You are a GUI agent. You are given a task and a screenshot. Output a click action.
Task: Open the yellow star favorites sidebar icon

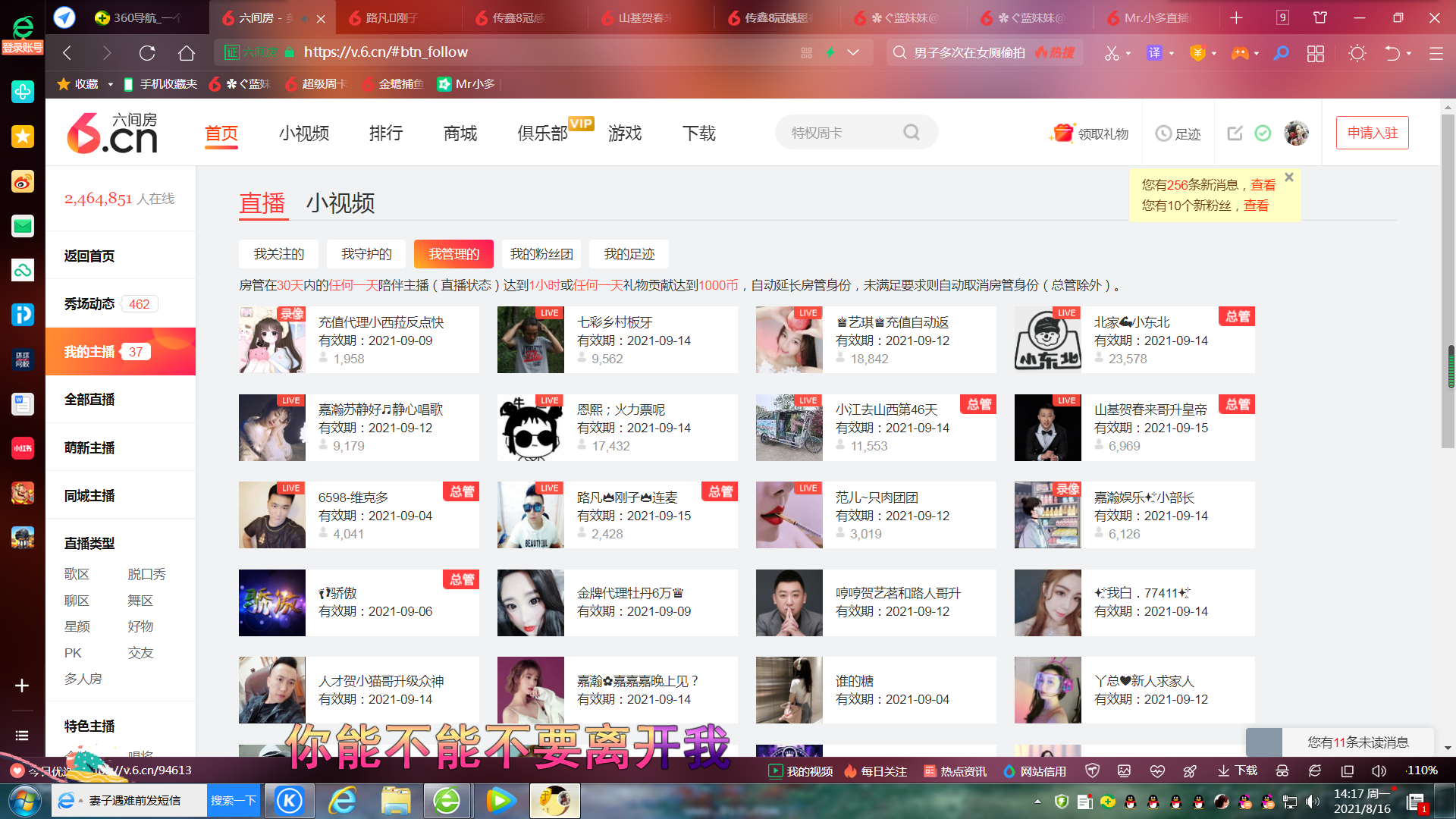pos(23,136)
